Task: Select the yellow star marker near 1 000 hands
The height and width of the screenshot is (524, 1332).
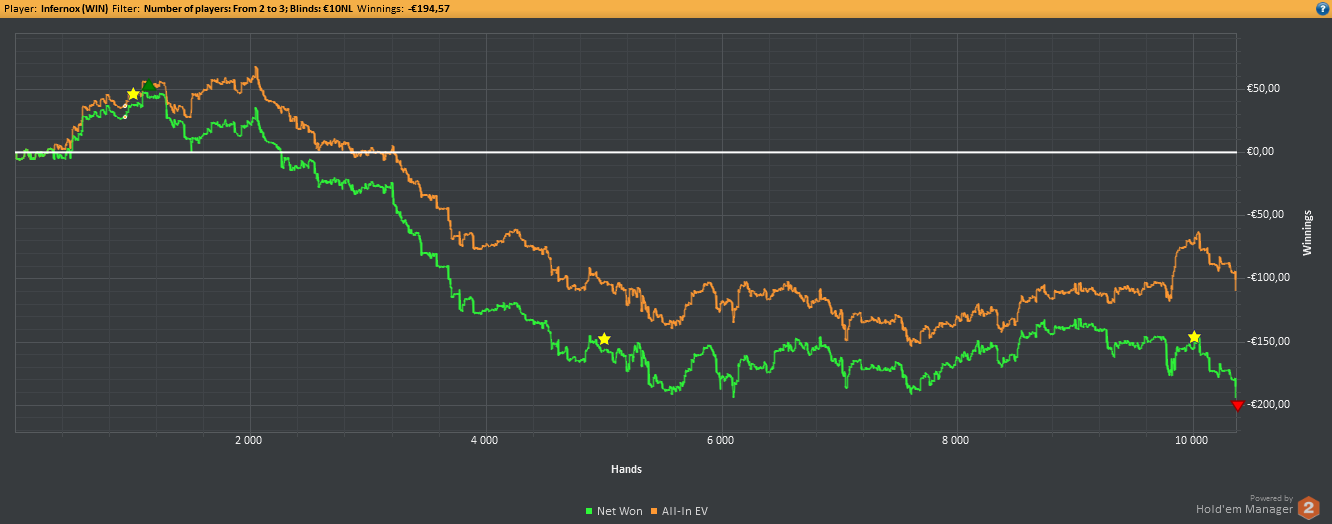Action: 133,94
